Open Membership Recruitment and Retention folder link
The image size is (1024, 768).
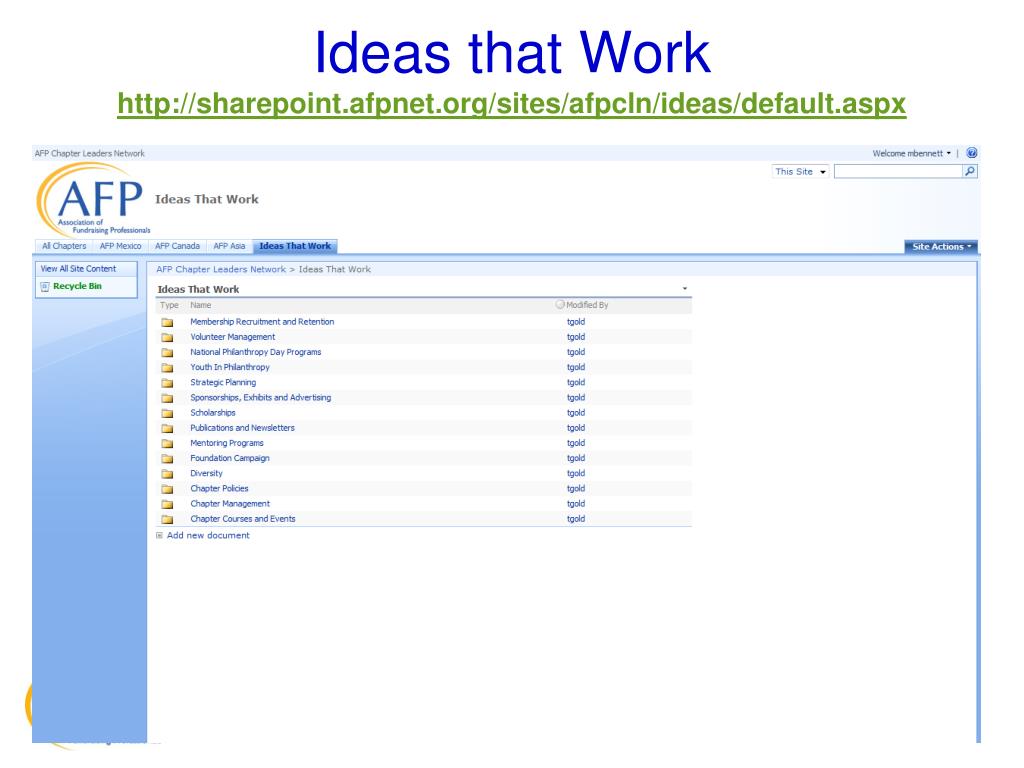(x=262, y=322)
